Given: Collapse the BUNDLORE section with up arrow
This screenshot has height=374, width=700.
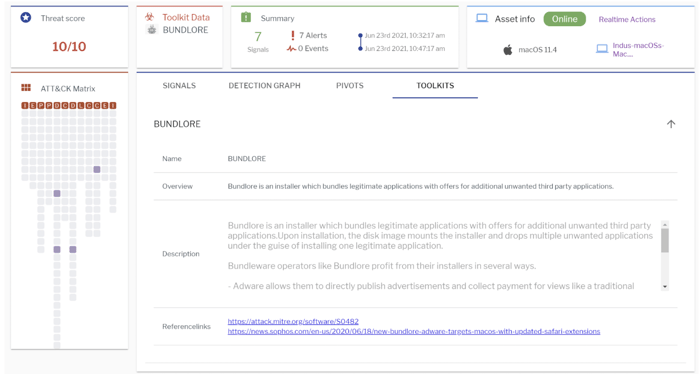Looking at the screenshot, I should 671,124.
